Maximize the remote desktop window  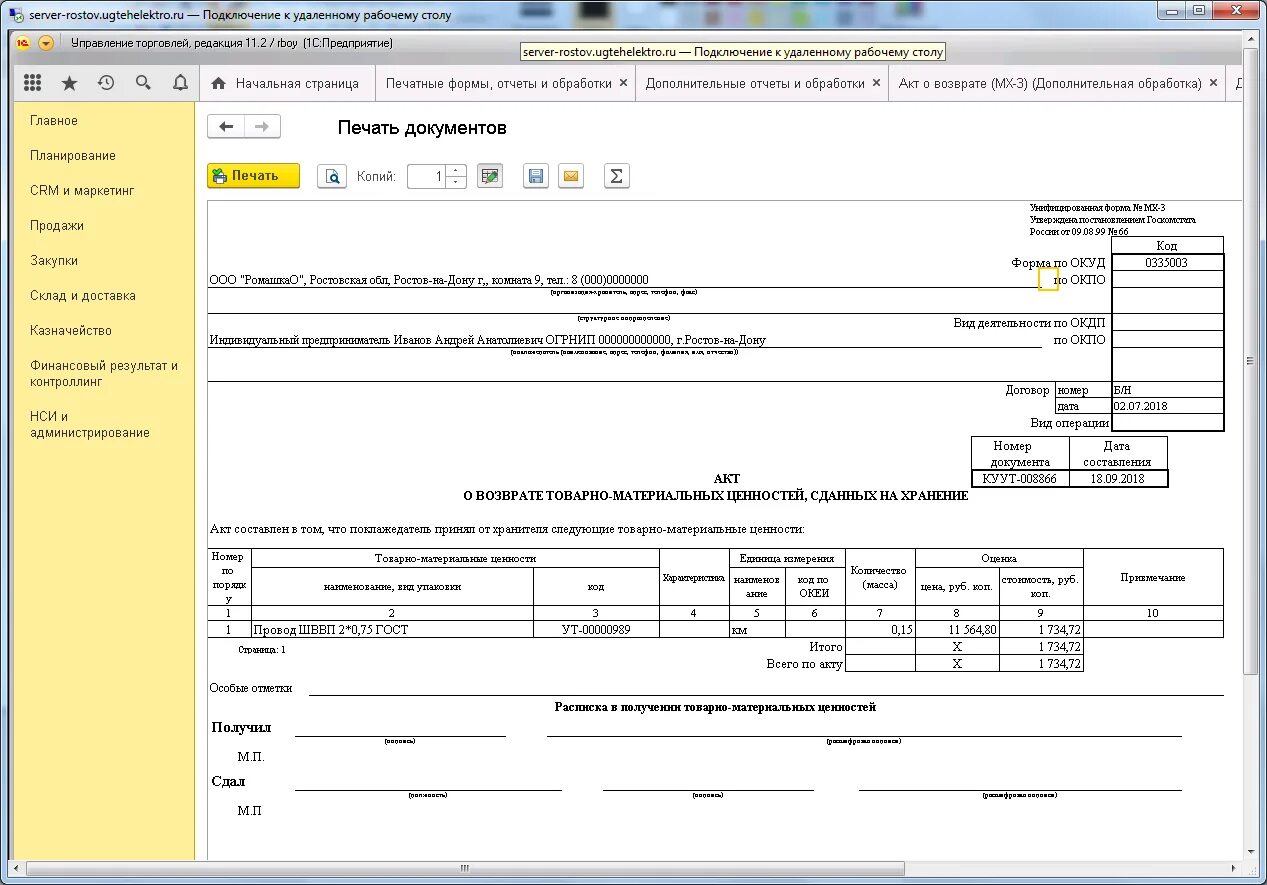[x=1197, y=10]
